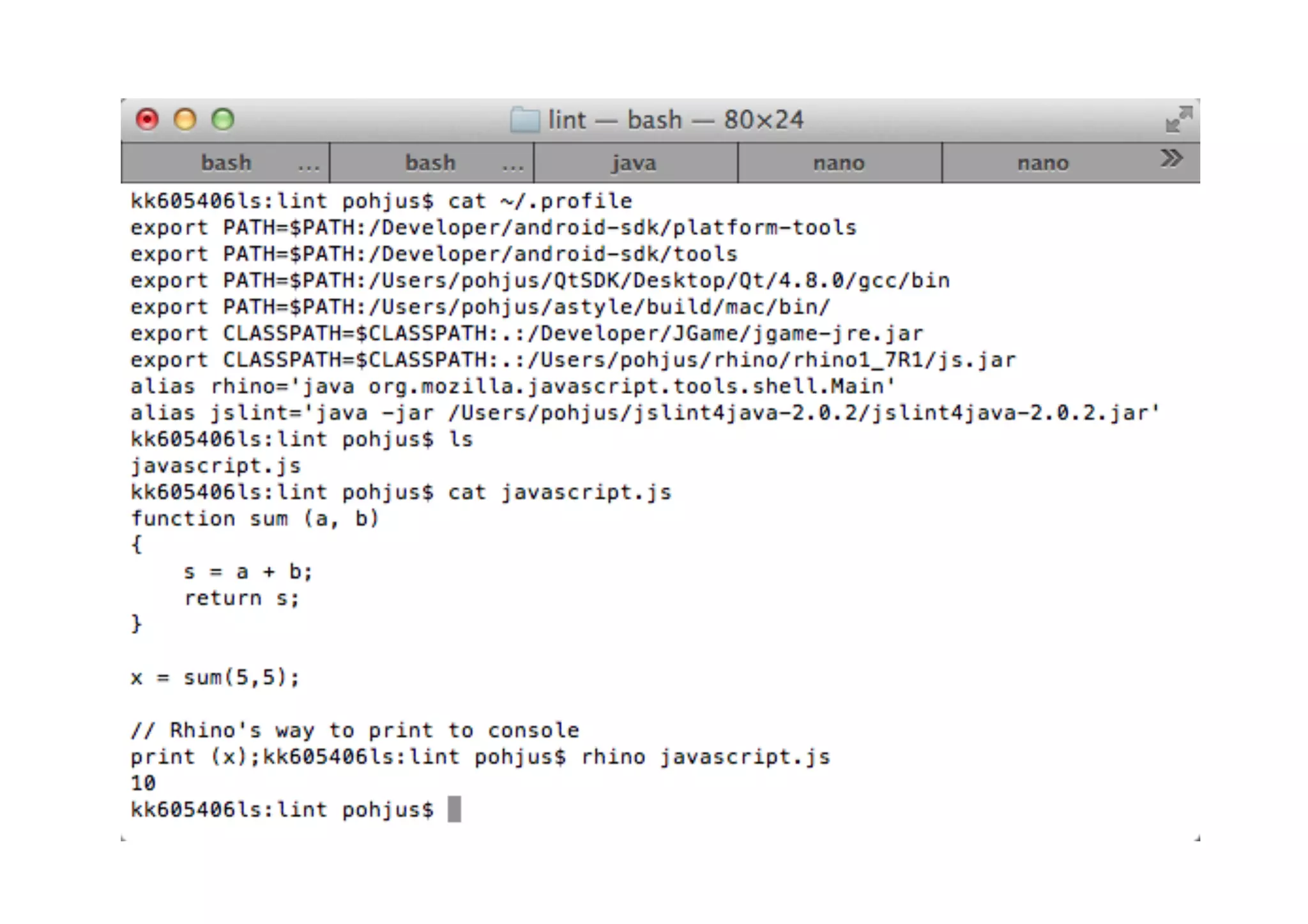
Task: Expand the tab overflow double-chevron
Action: [x=1171, y=158]
